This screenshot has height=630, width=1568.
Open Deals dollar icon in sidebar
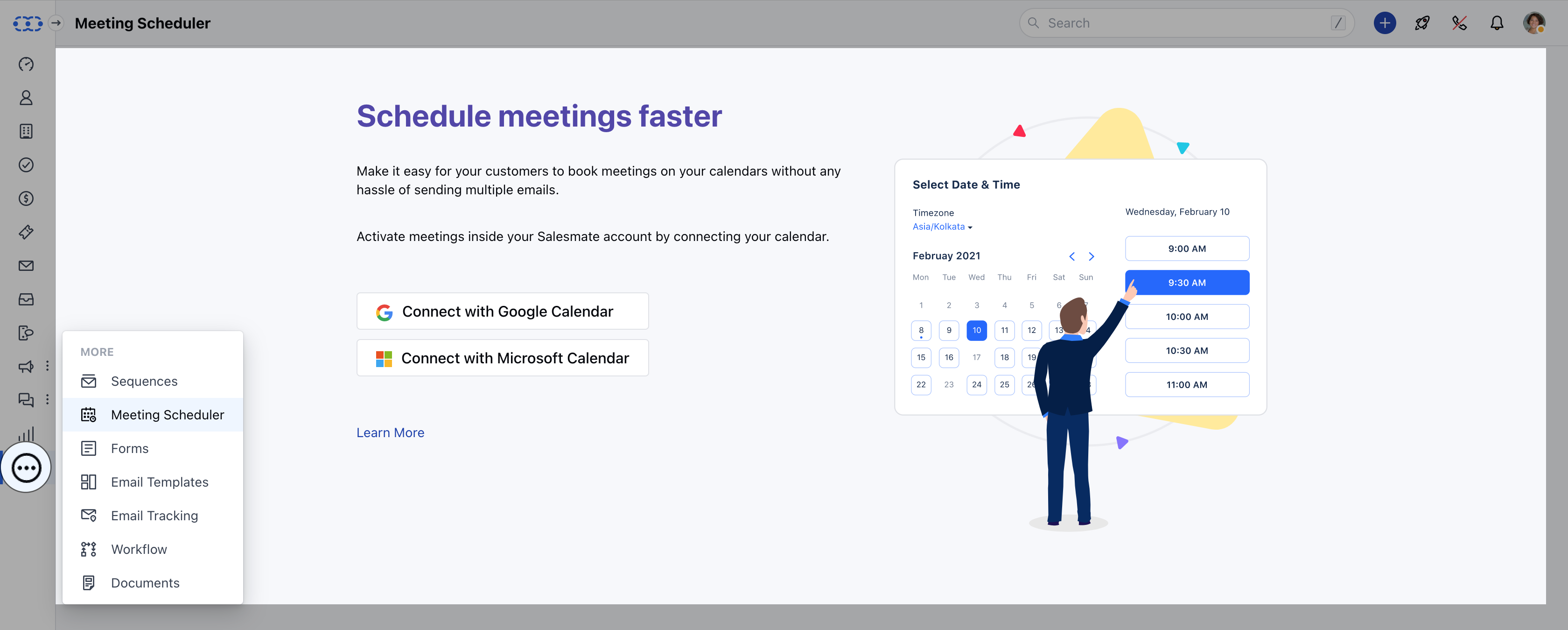(x=26, y=198)
